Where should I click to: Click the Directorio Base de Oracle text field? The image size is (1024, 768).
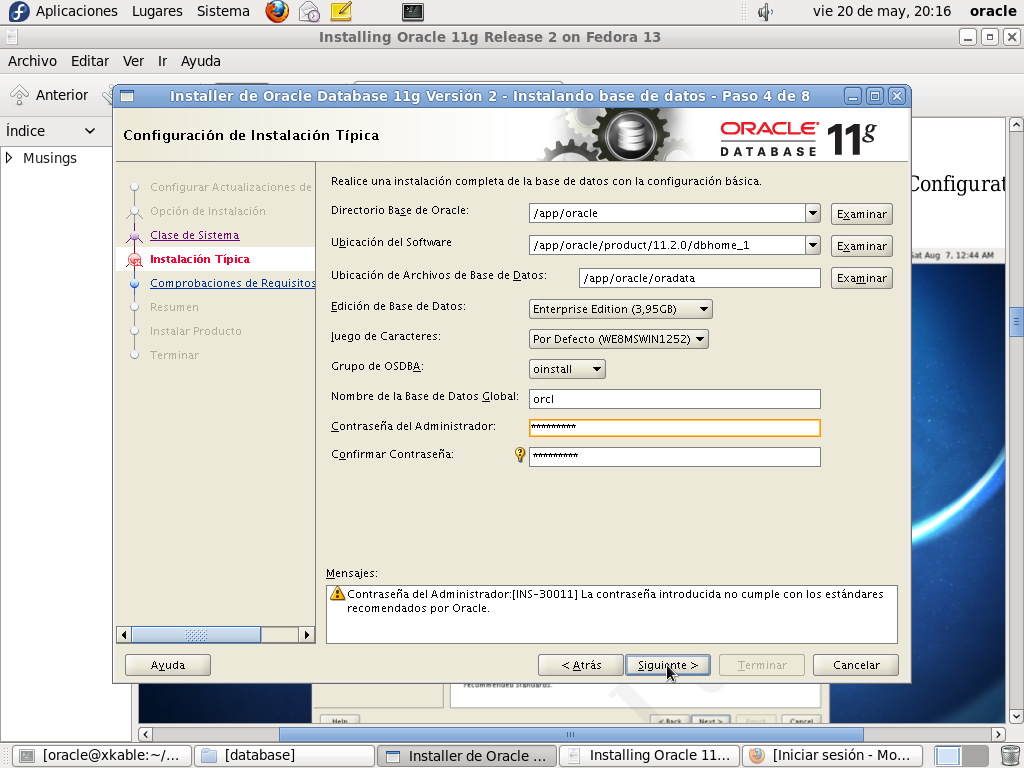667,213
